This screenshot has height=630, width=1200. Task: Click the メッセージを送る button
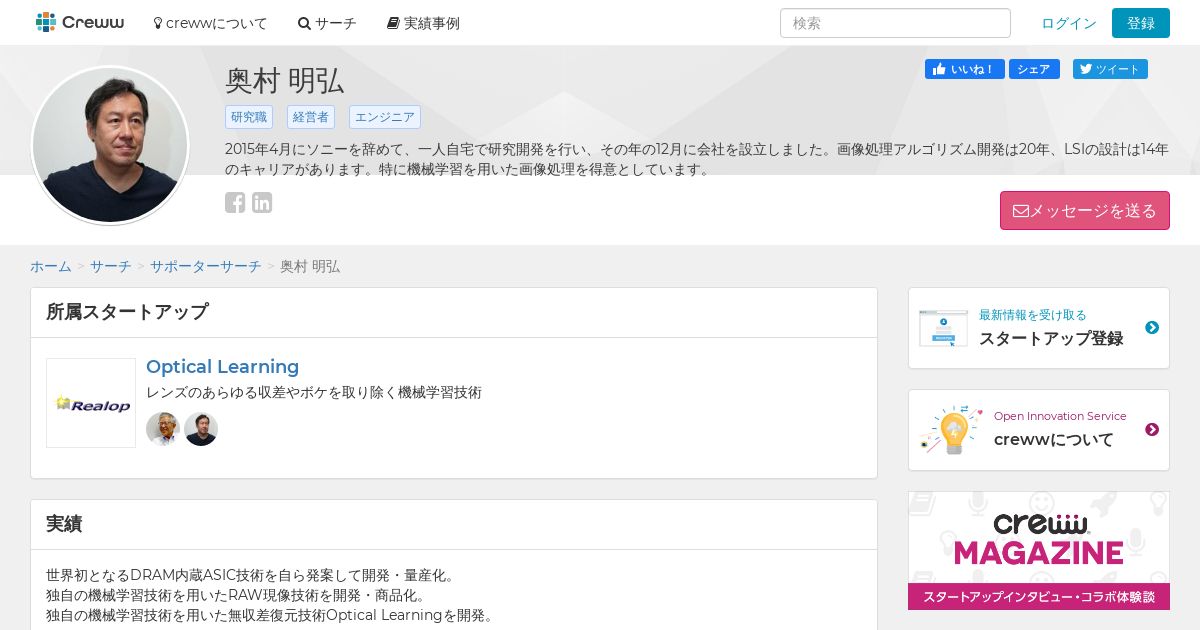[1085, 211]
